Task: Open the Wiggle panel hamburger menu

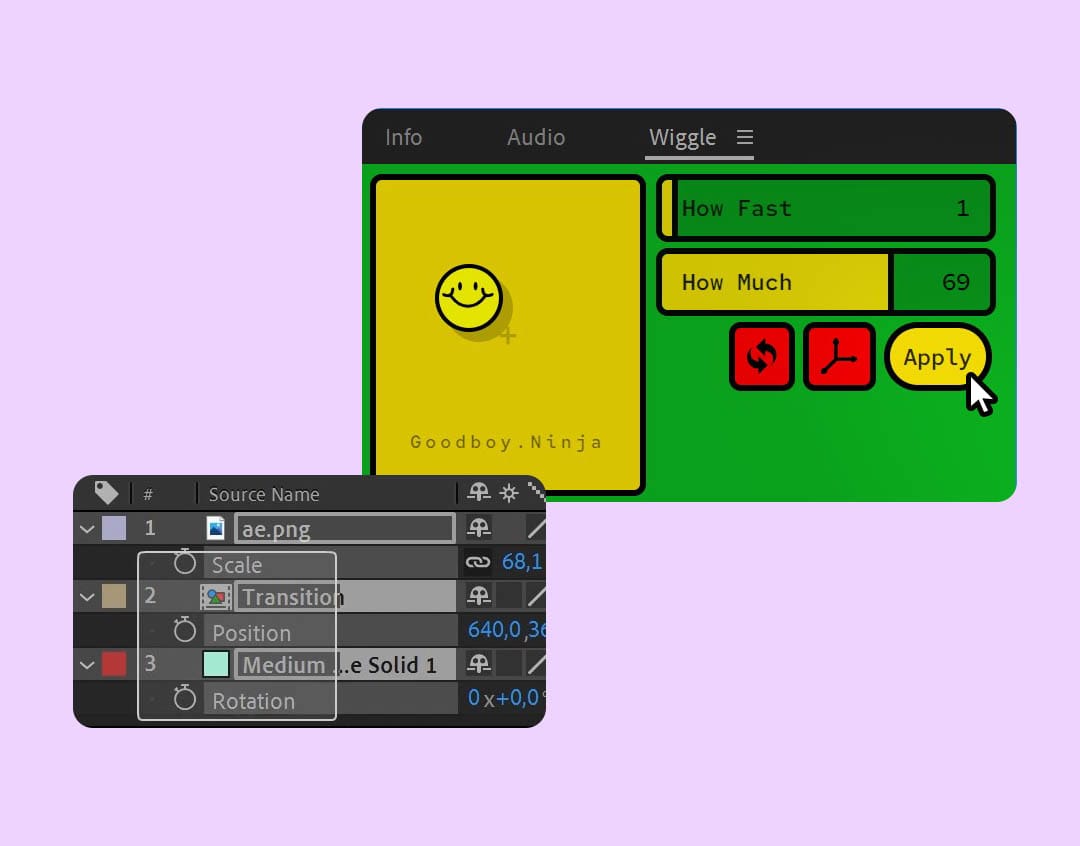Action: point(745,138)
